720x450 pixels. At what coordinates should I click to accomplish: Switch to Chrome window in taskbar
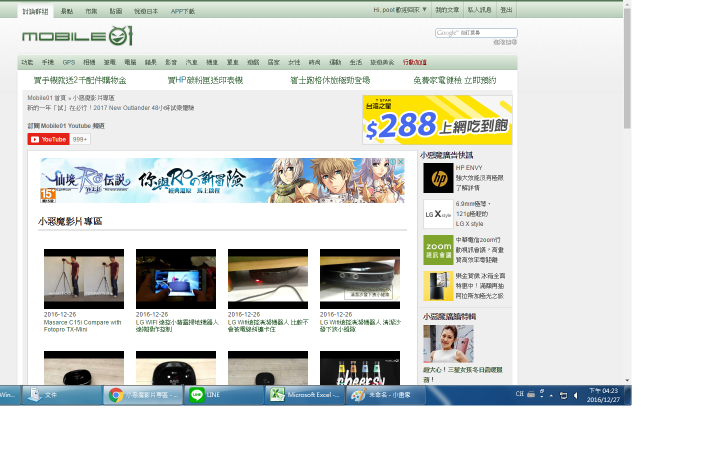[x=143, y=395]
